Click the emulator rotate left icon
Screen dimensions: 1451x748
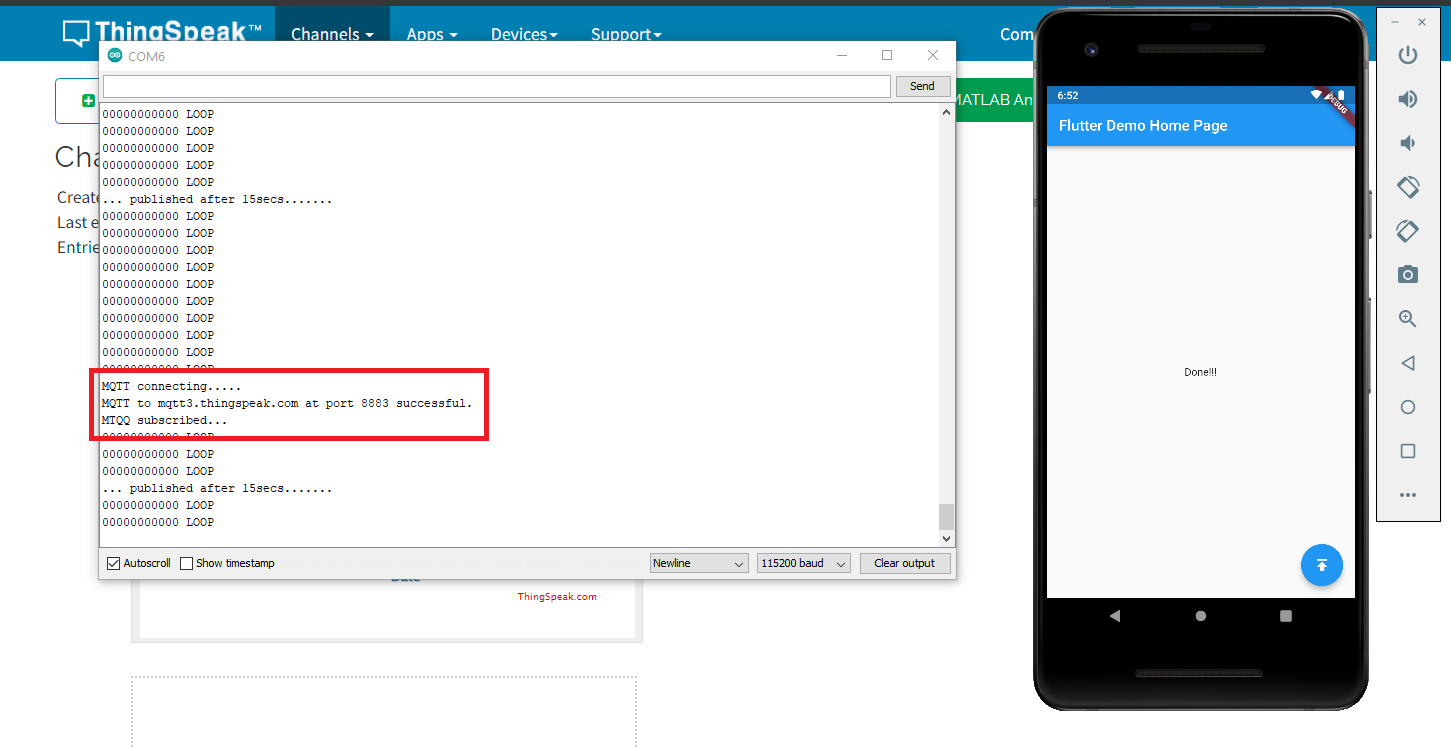(1407, 187)
